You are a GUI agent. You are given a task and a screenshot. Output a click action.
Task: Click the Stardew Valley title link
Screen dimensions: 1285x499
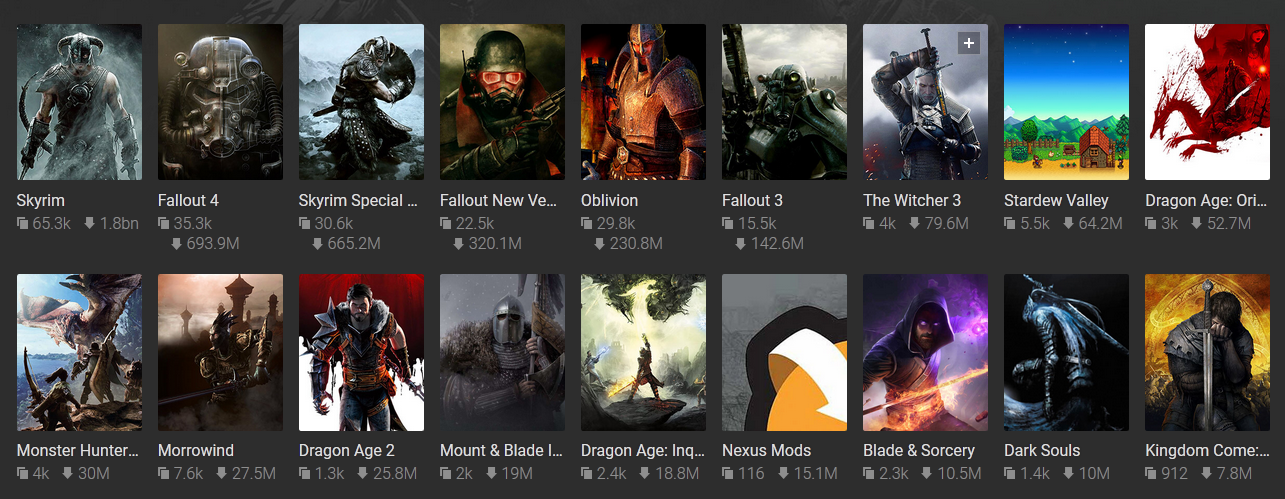(x=1056, y=201)
